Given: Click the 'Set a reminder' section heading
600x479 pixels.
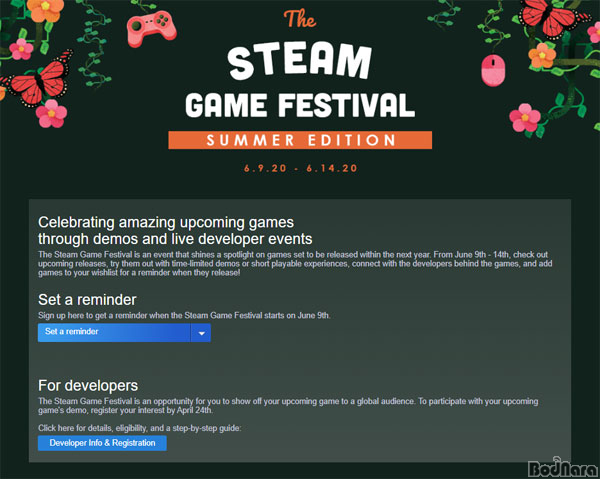Looking at the screenshot, I should pos(87,300).
